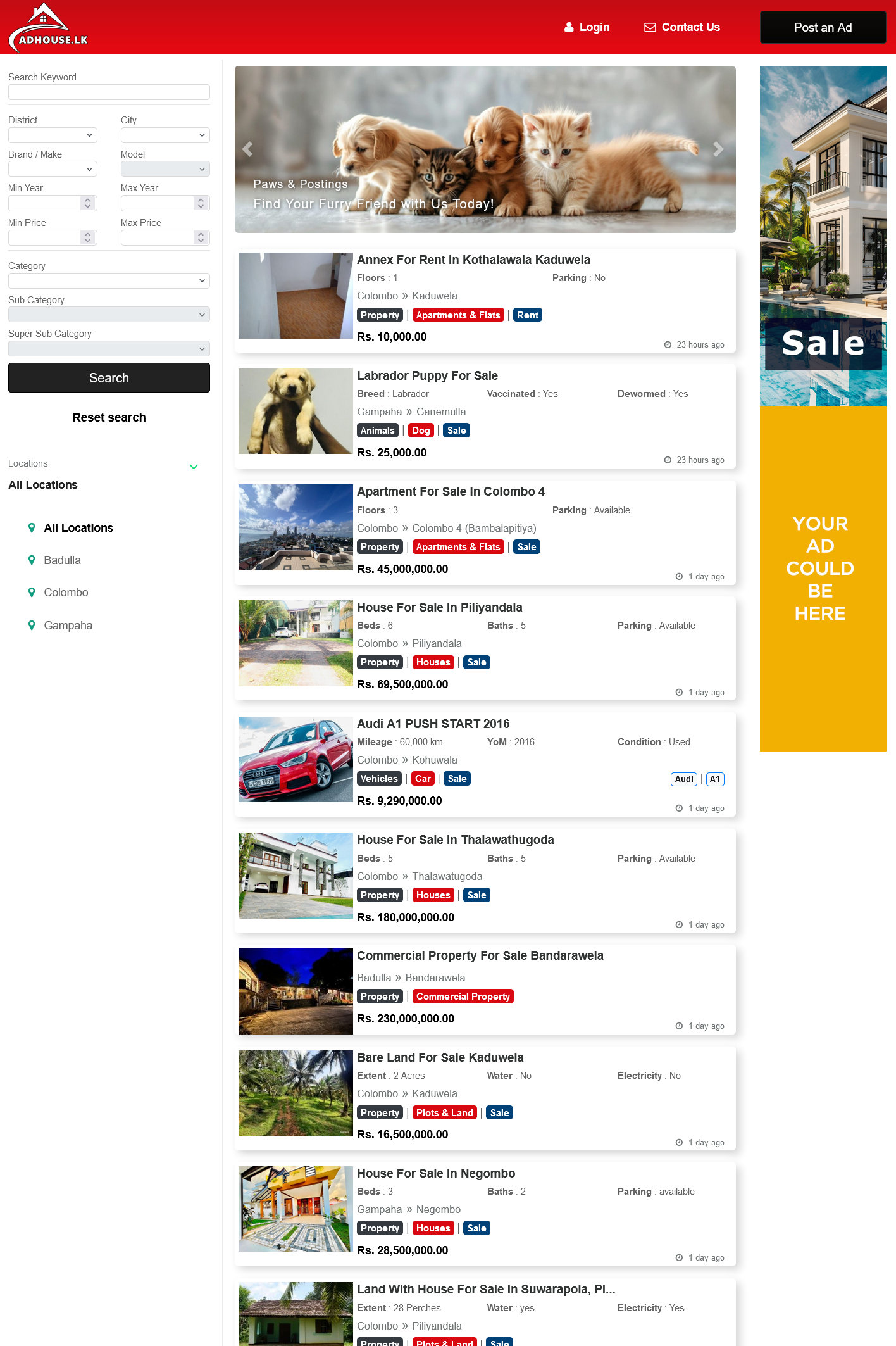This screenshot has width=896, height=1346.
Task: Click the AdHouse.lk logo
Action: pos(48,28)
